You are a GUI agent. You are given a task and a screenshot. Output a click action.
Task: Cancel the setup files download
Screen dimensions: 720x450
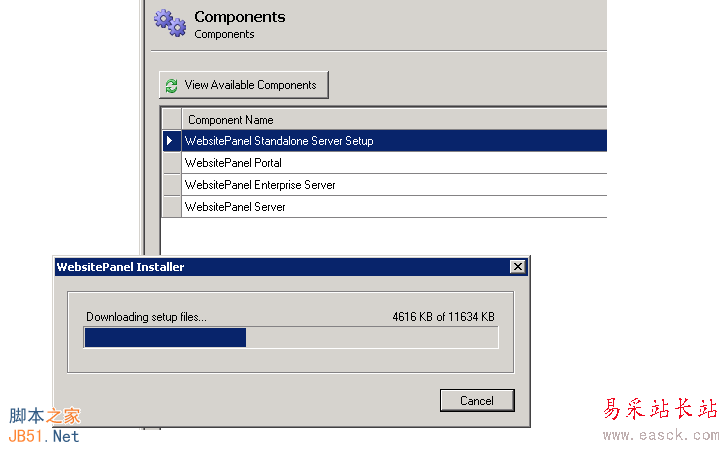(477, 401)
